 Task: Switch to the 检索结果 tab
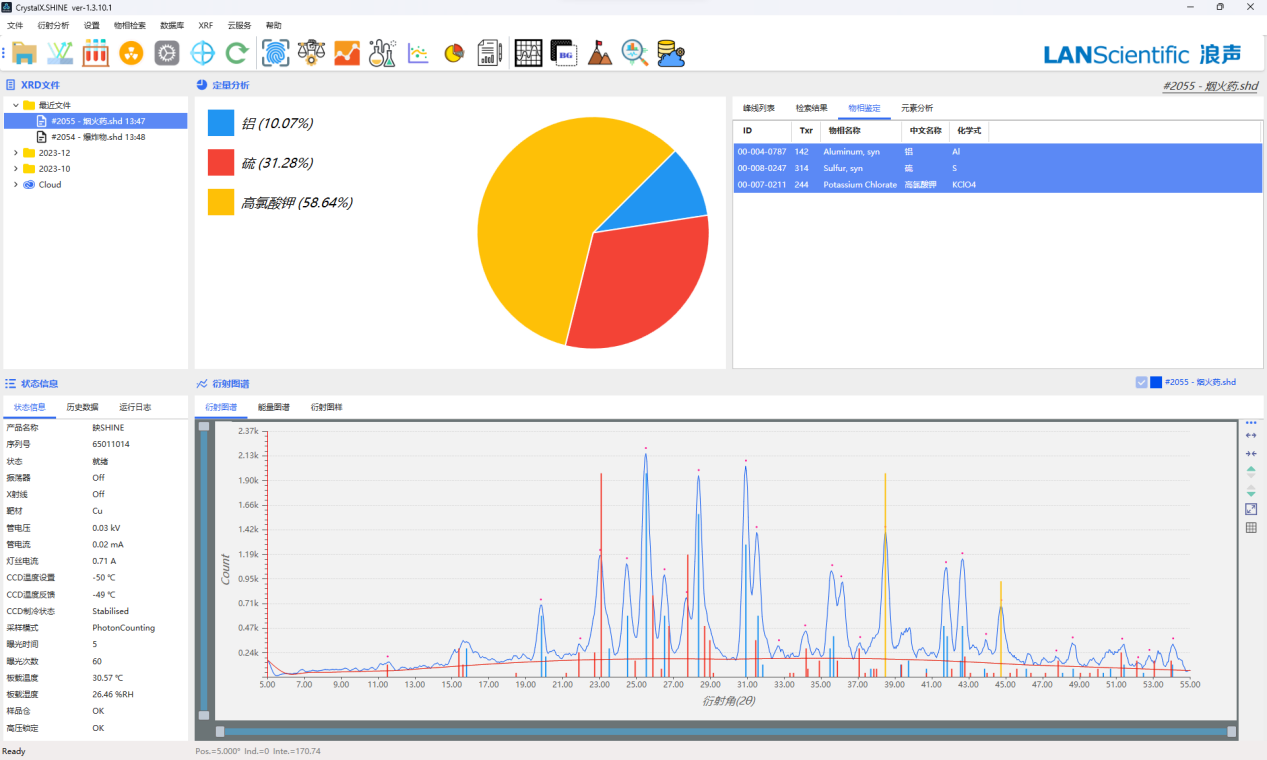tap(812, 108)
